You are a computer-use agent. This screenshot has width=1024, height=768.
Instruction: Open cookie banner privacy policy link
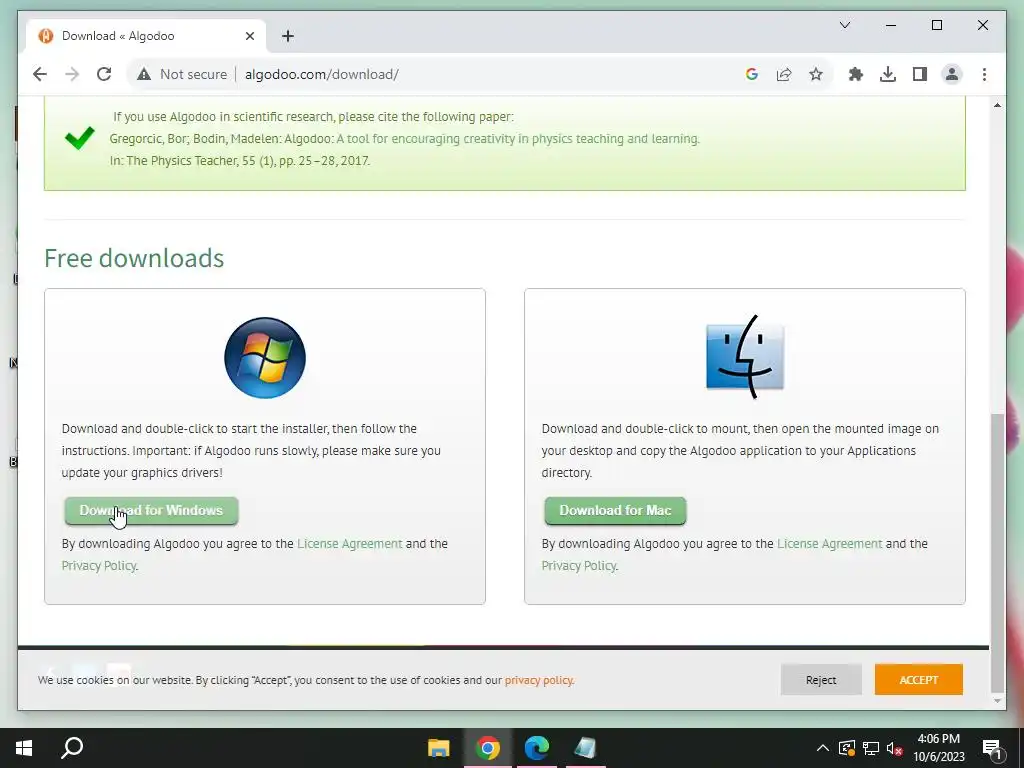(539, 680)
